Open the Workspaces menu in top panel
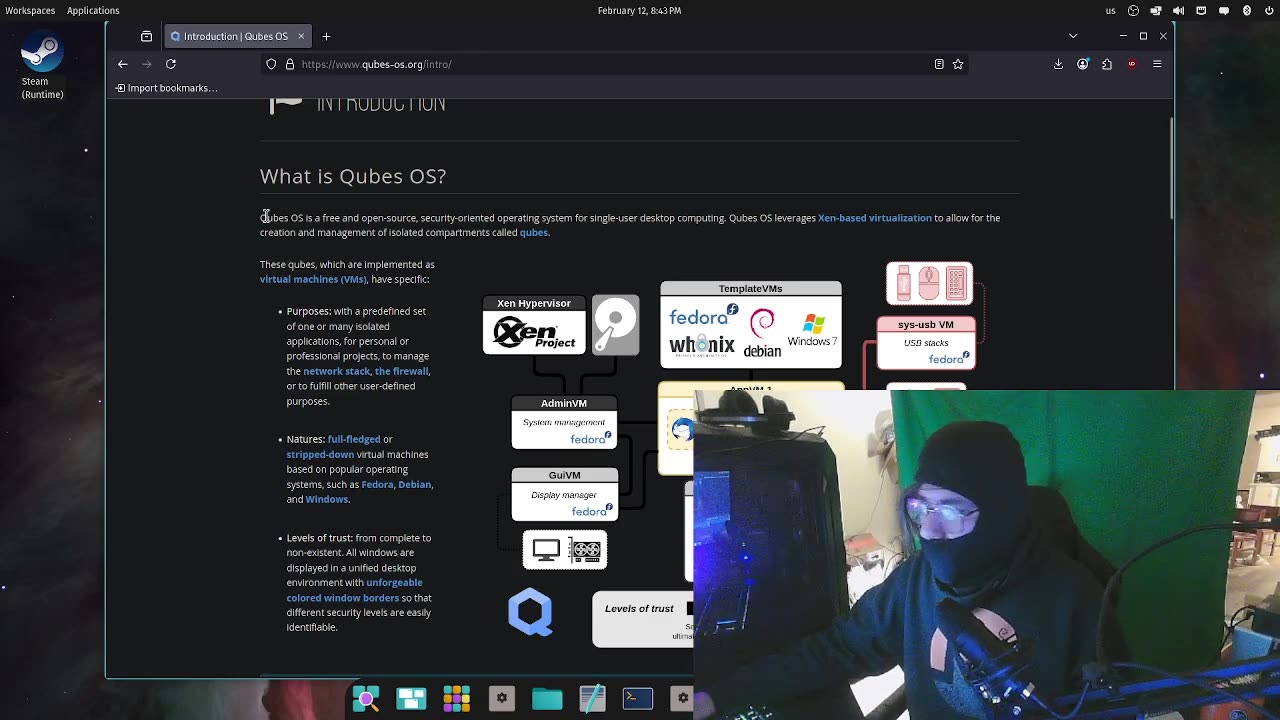 pos(30,10)
